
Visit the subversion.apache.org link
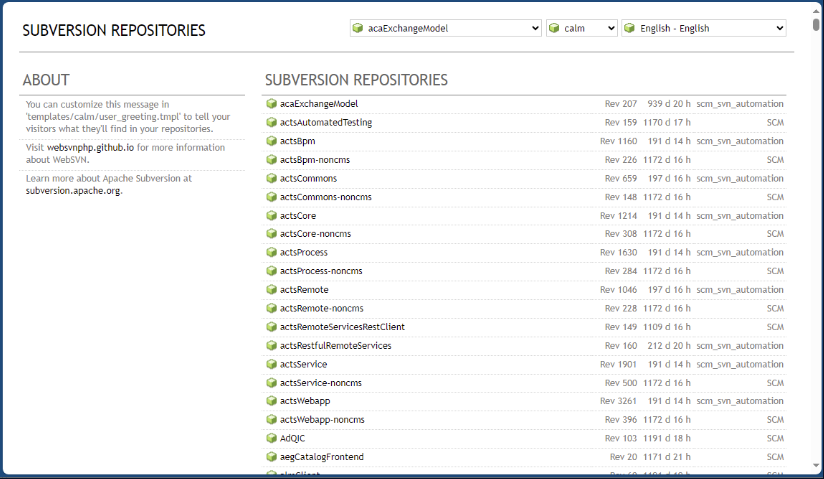[x=73, y=189]
